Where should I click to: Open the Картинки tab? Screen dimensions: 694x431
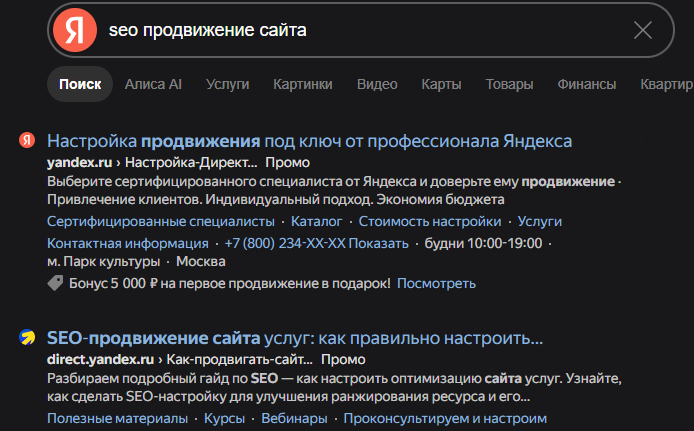pyautogui.click(x=303, y=84)
